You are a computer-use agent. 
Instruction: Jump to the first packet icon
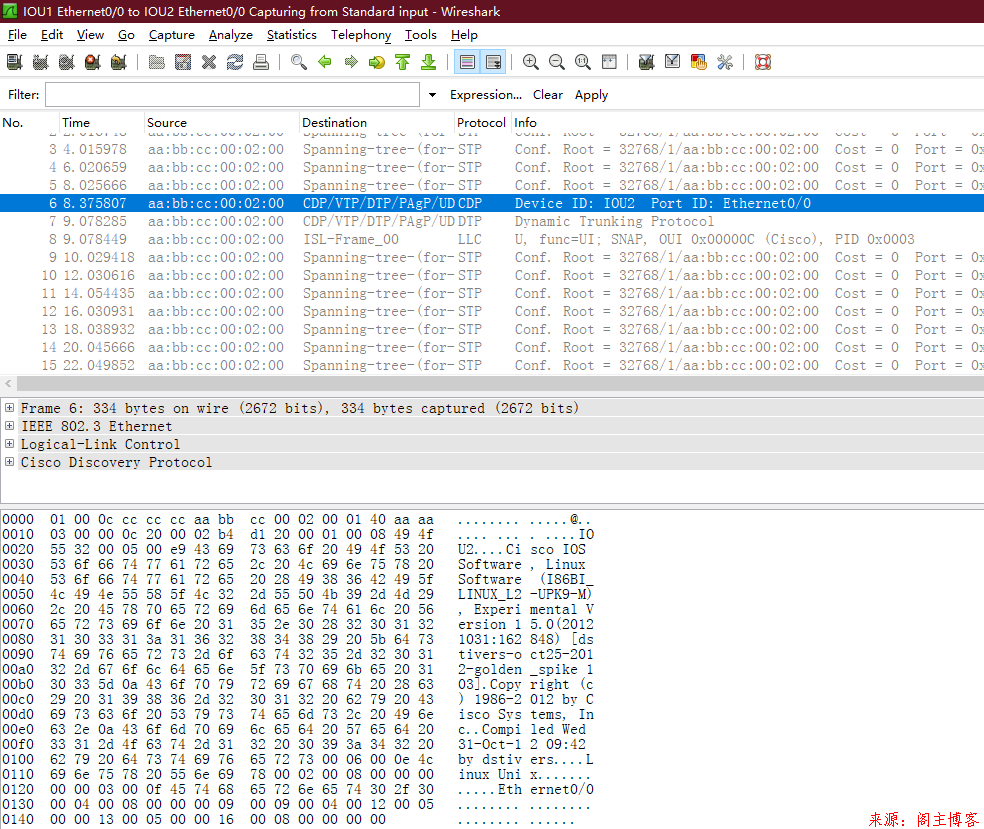click(403, 62)
